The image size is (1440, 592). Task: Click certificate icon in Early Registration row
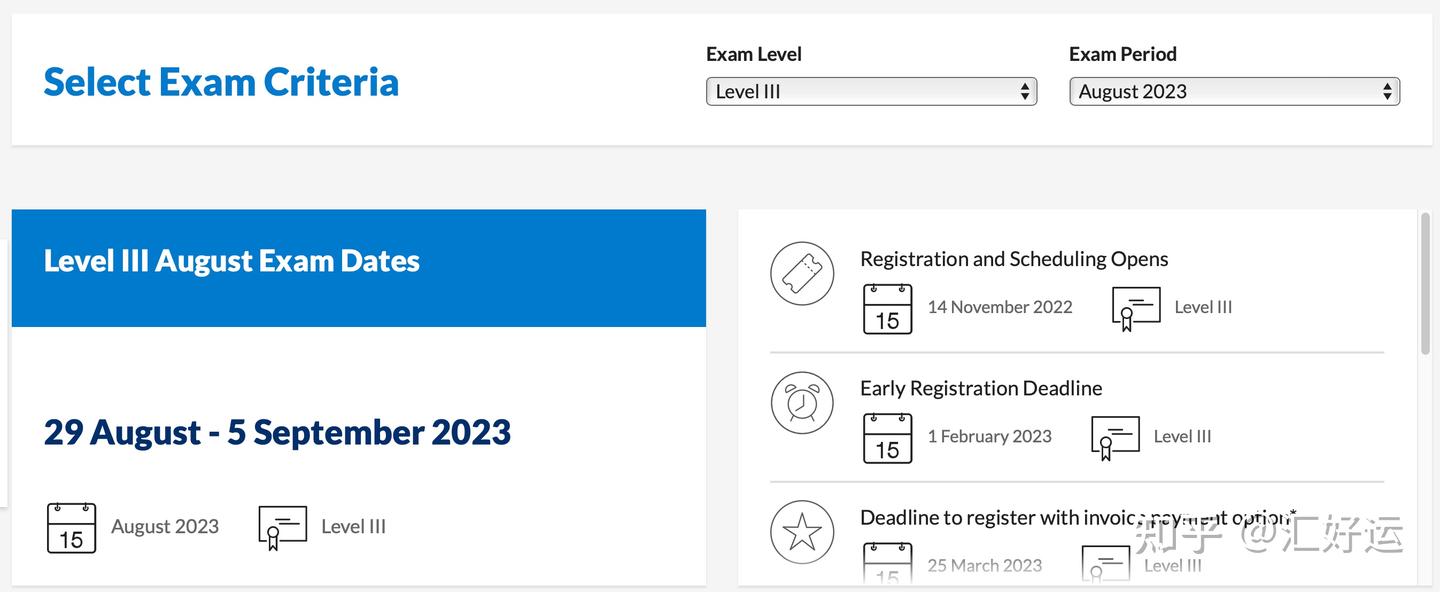pos(1115,438)
